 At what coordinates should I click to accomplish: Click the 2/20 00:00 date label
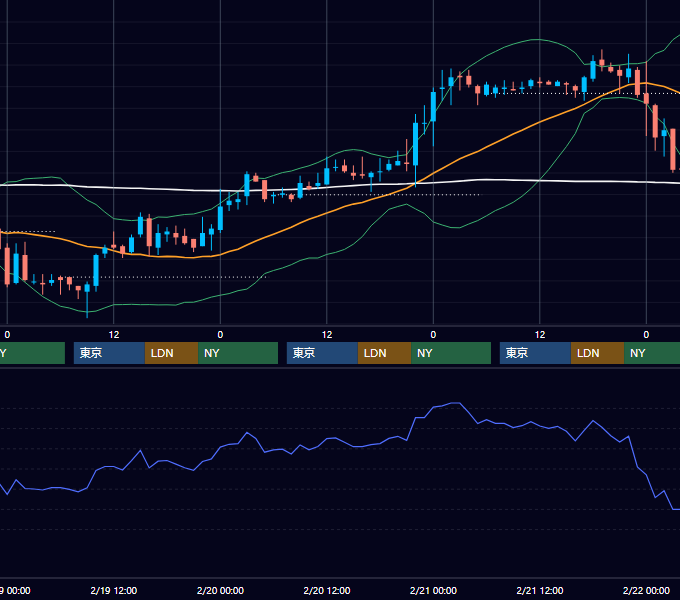(220, 590)
